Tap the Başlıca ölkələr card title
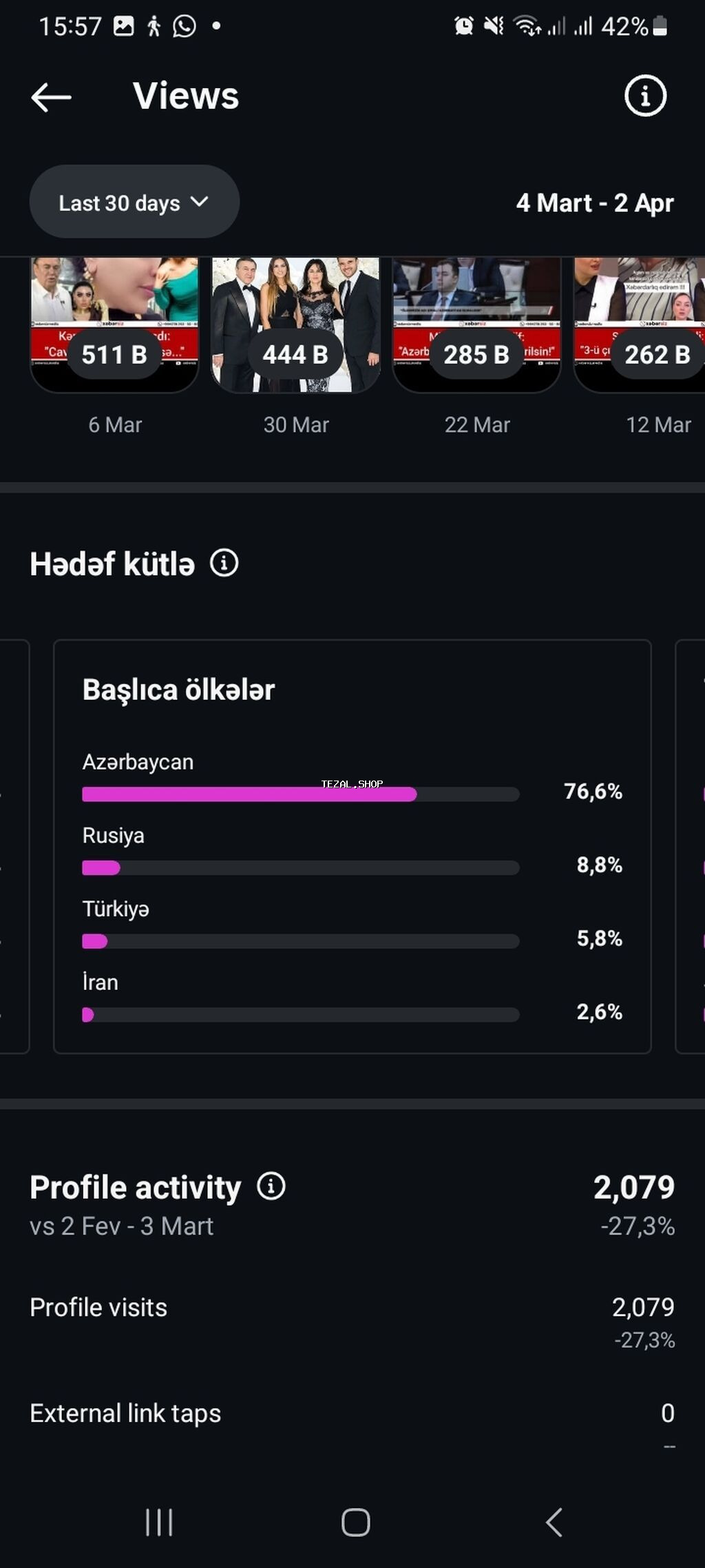705x1568 pixels. [179, 690]
